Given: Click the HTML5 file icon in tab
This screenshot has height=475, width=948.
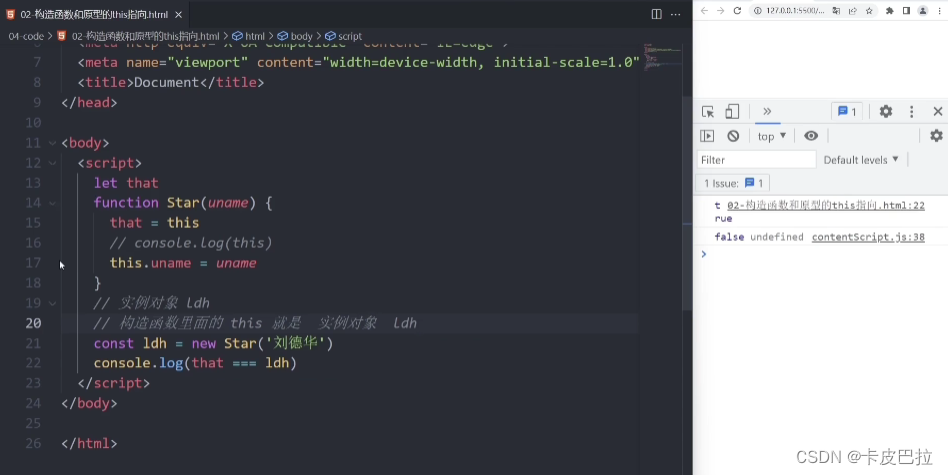Looking at the screenshot, I should pos(10,14).
